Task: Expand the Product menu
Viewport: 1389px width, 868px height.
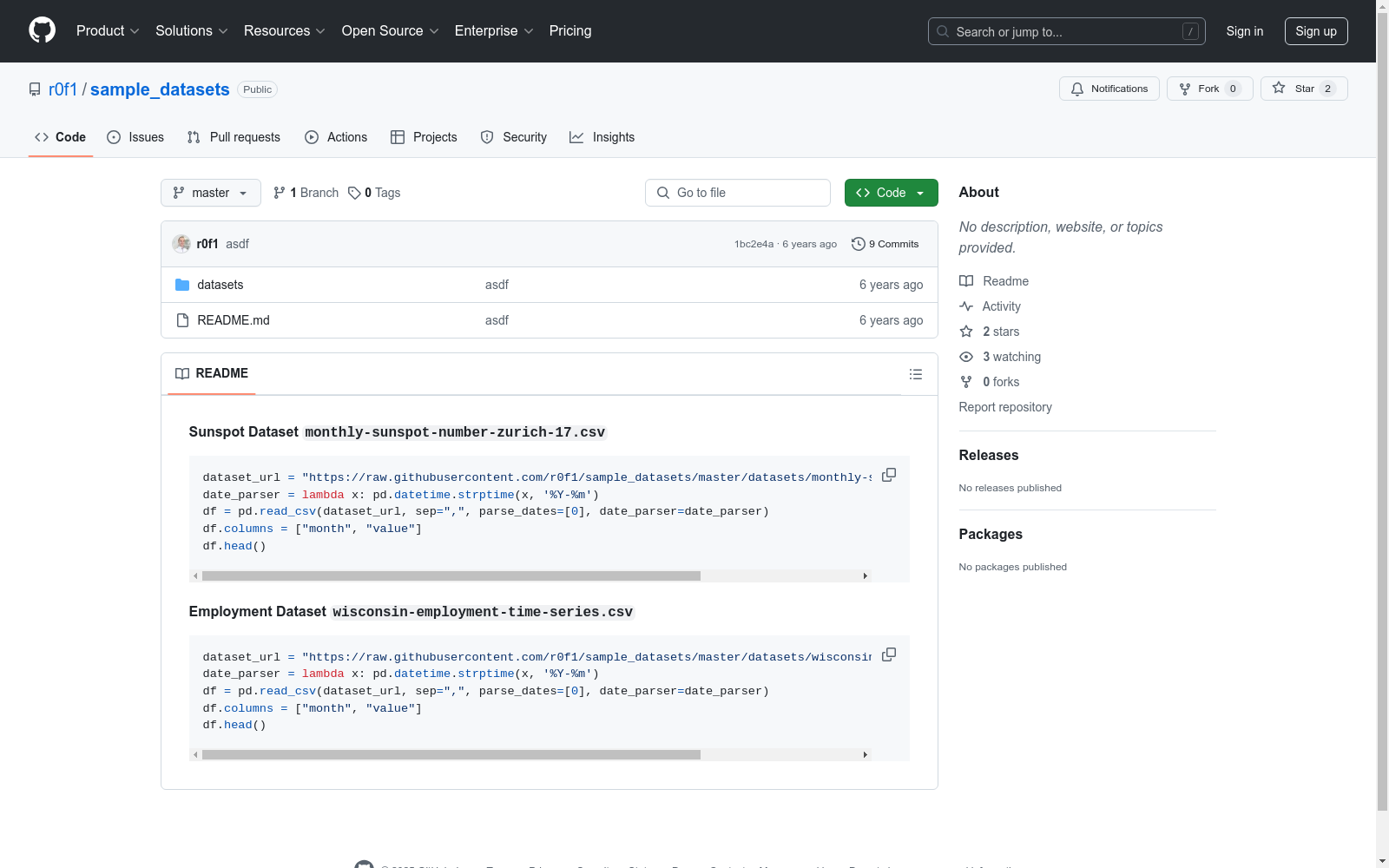Action: click(x=108, y=31)
